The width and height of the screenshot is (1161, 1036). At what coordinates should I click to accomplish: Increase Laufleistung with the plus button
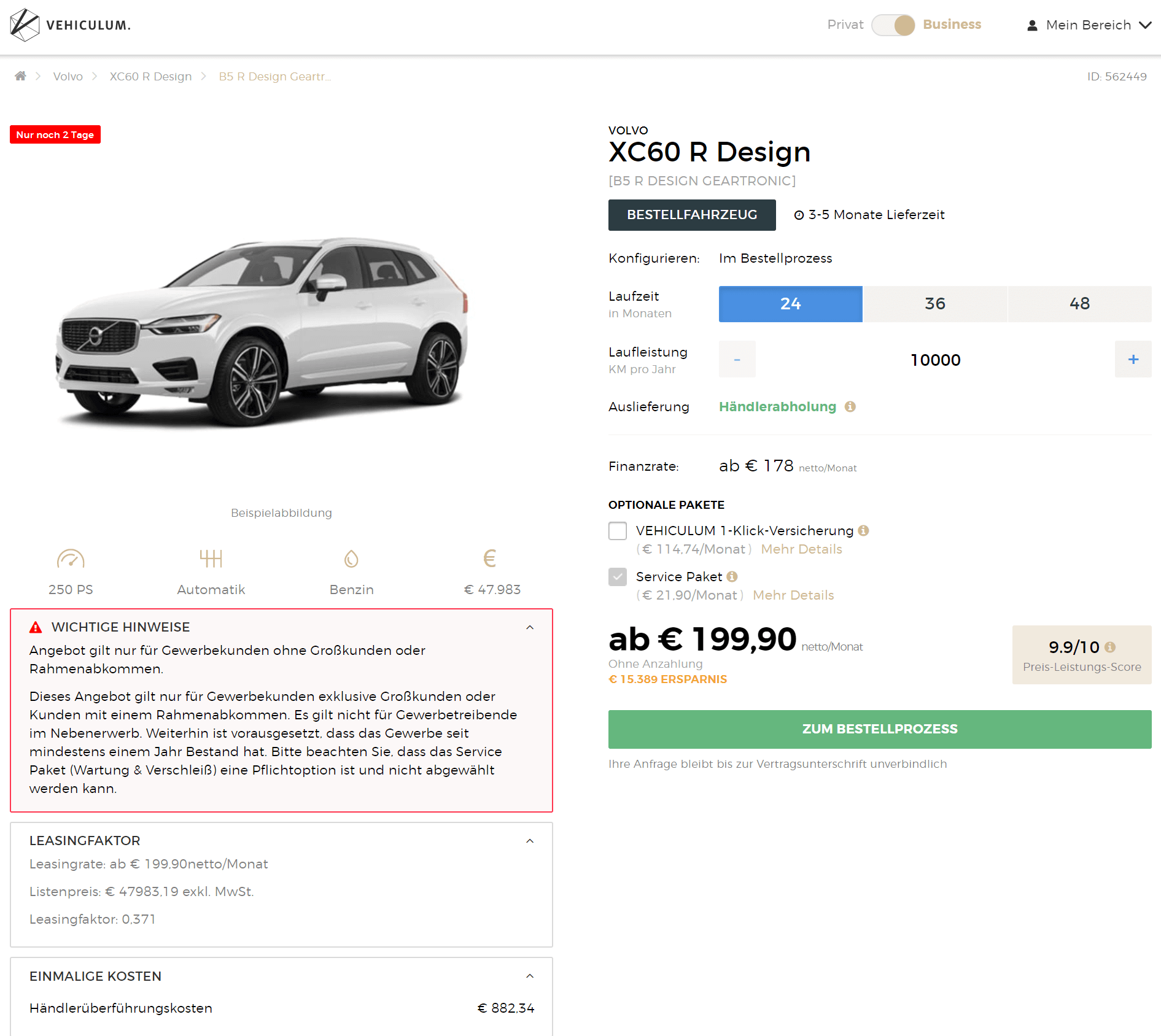click(x=1133, y=360)
